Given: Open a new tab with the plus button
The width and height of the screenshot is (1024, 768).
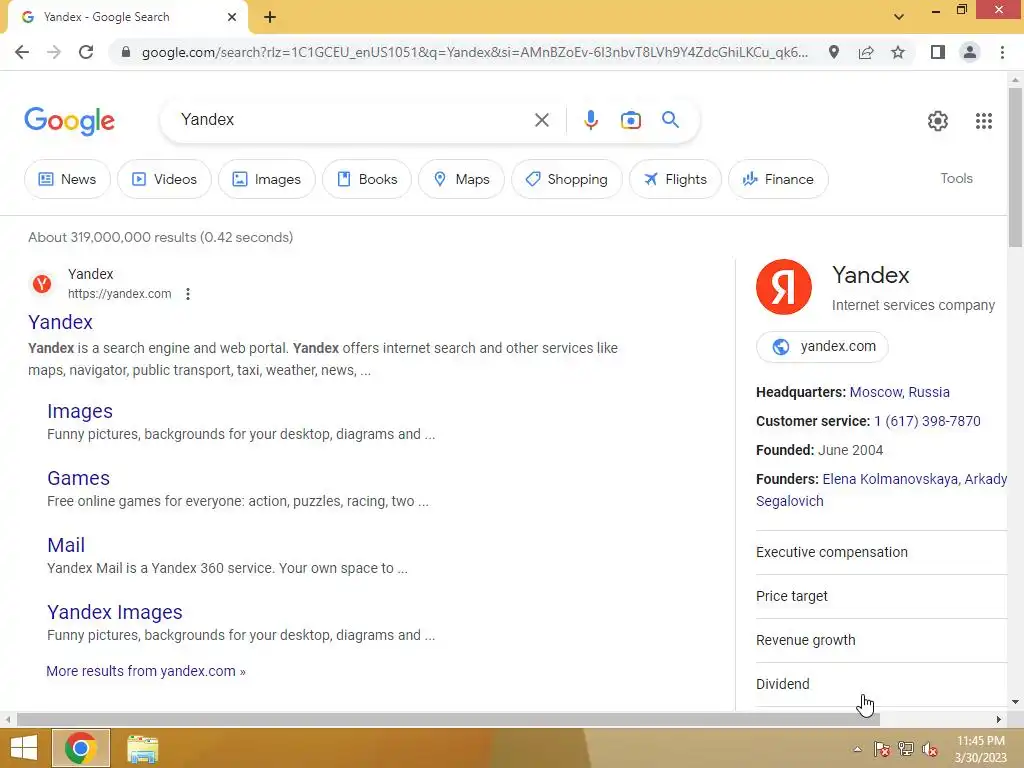Looking at the screenshot, I should tap(270, 17).
